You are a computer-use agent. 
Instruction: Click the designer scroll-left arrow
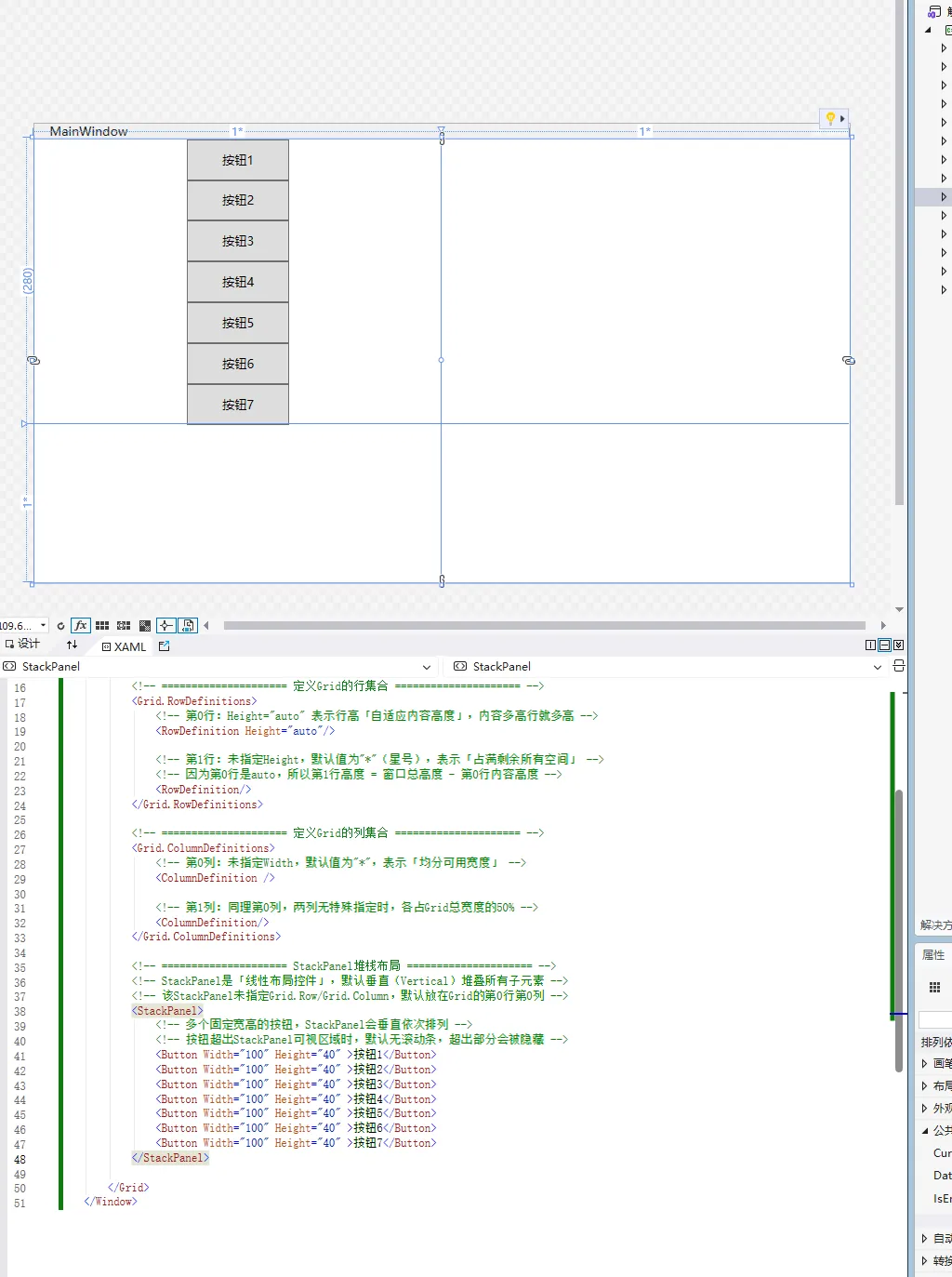[206, 626]
